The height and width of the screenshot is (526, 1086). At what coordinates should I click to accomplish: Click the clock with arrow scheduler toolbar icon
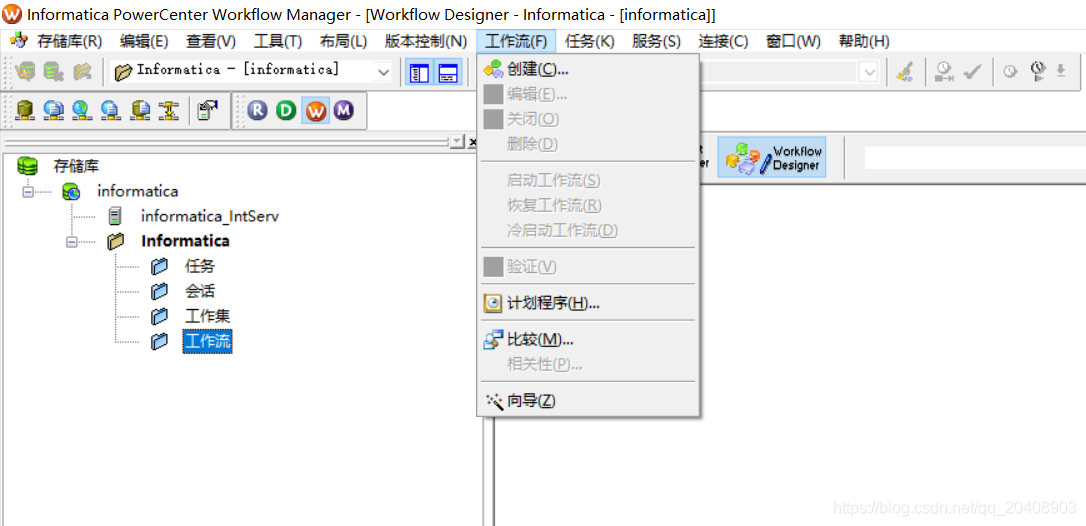point(944,71)
